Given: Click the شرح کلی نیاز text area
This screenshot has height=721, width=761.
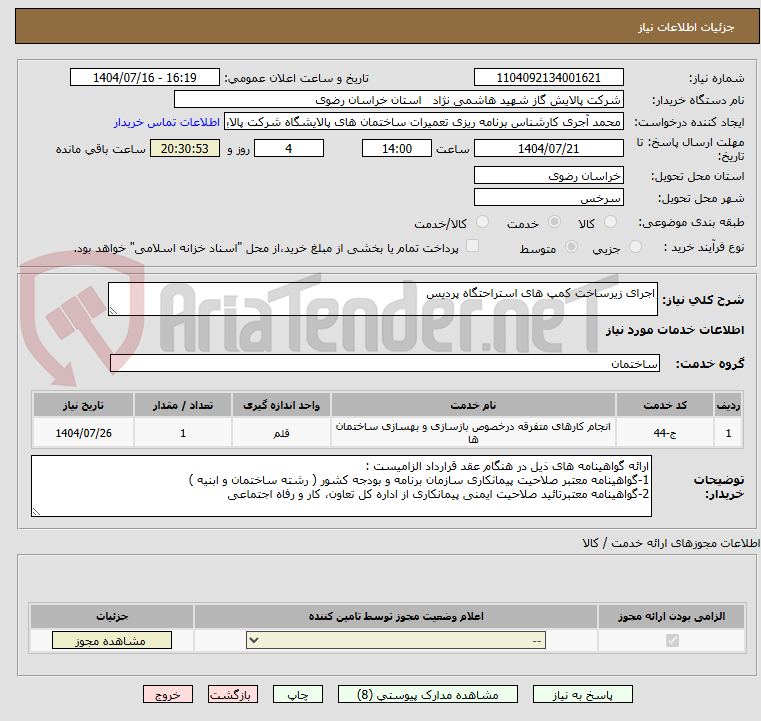Looking at the screenshot, I should [382, 299].
